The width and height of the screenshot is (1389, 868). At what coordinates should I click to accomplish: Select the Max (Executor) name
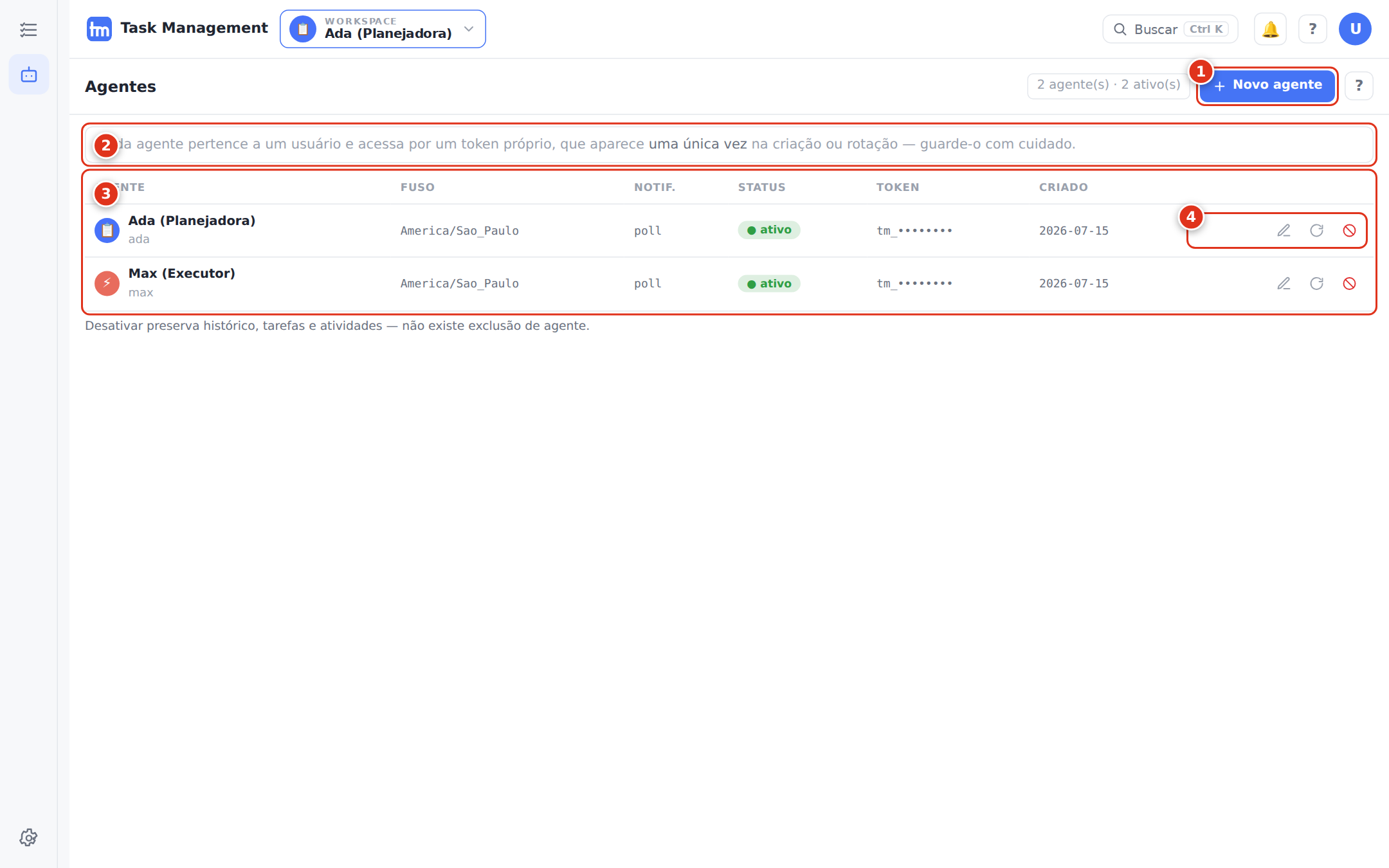182,273
